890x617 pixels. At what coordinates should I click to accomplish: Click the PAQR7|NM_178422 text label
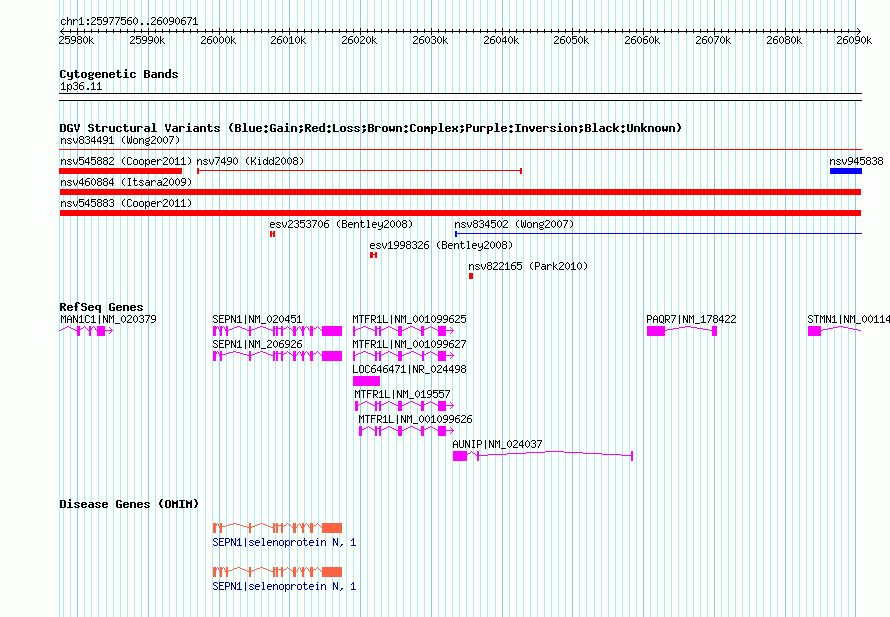691,320
